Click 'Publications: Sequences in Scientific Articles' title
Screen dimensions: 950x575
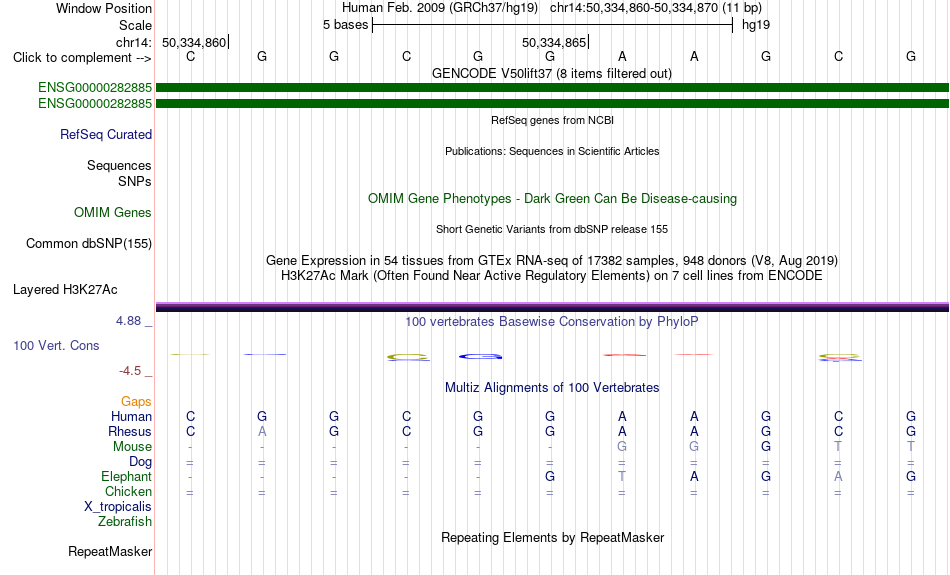tap(552, 151)
